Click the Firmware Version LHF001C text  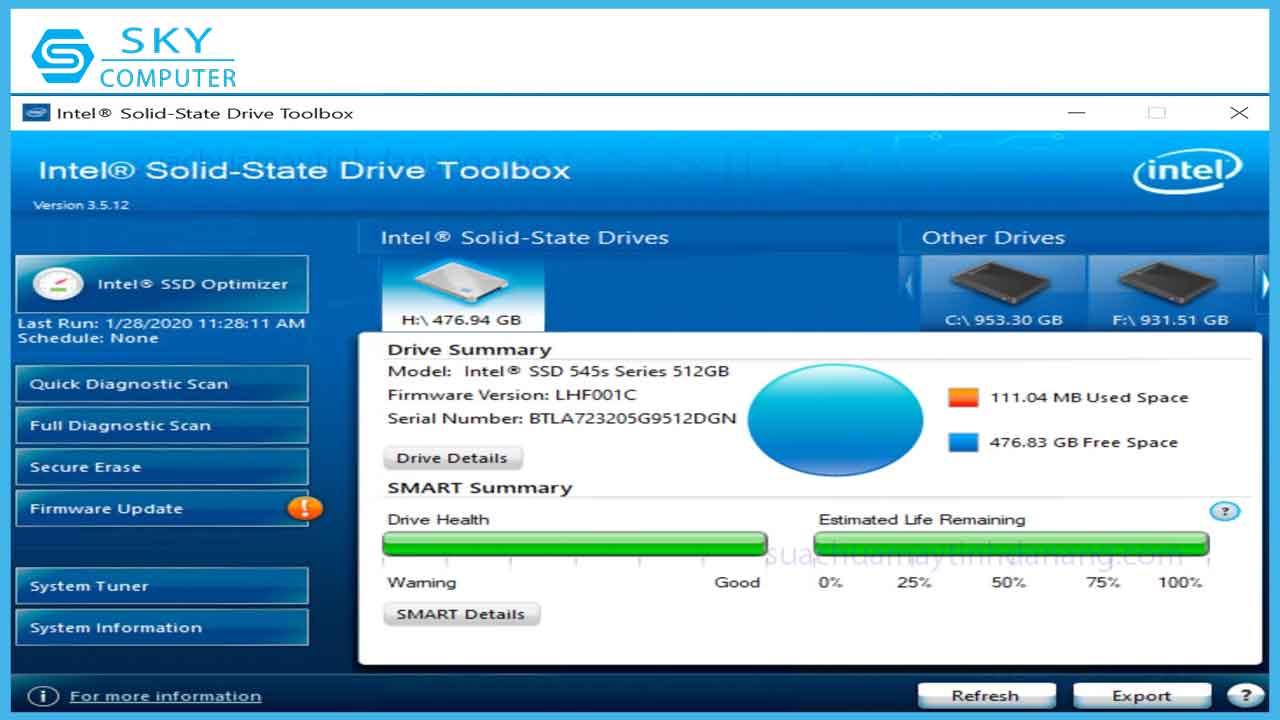tap(512, 394)
